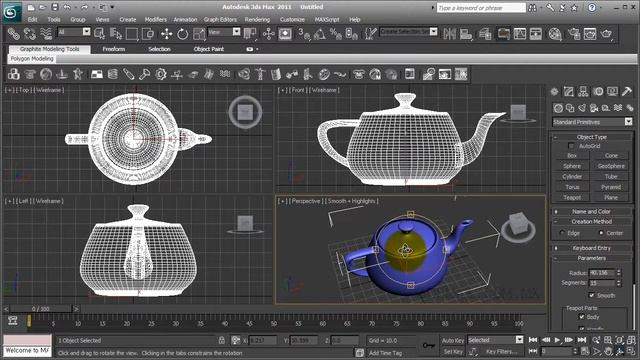The image size is (640, 360).
Task: Open the Mirror tool
Action: [449, 33]
